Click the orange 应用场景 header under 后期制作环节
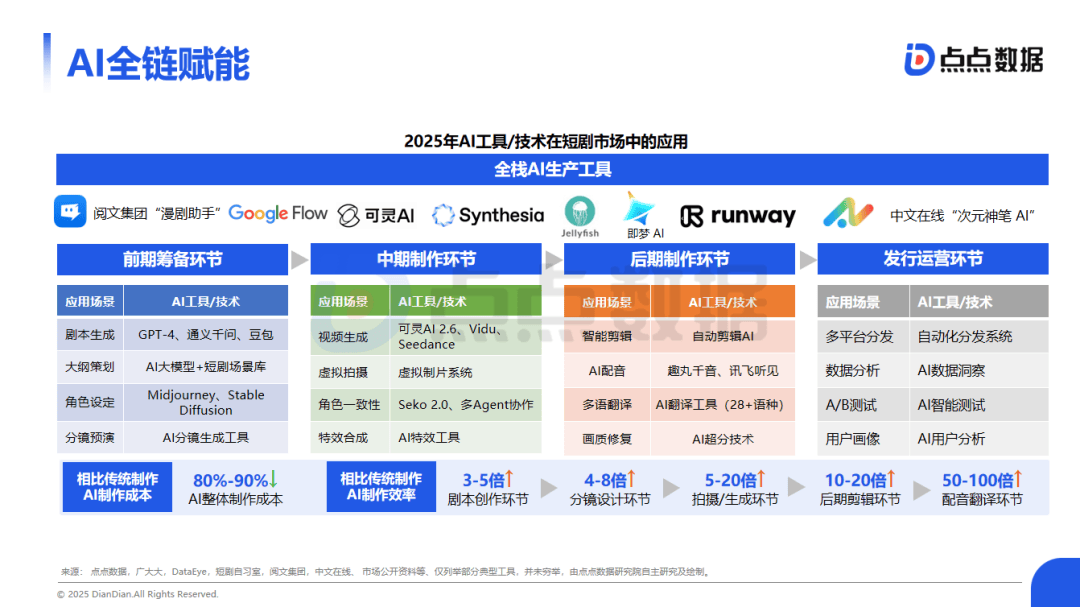The image size is (1080, 607). pyautogui.click(x=606, y=302)
